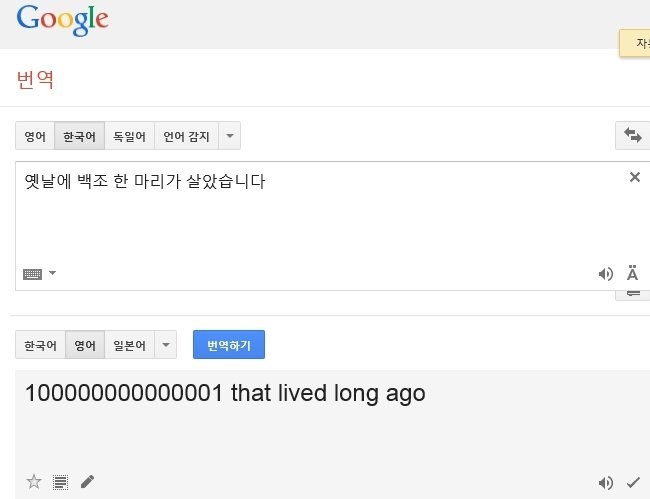Viewport: 650px width, 499px height.
Task: Click the virtual keyboard icon
Action: click(33, 273)
